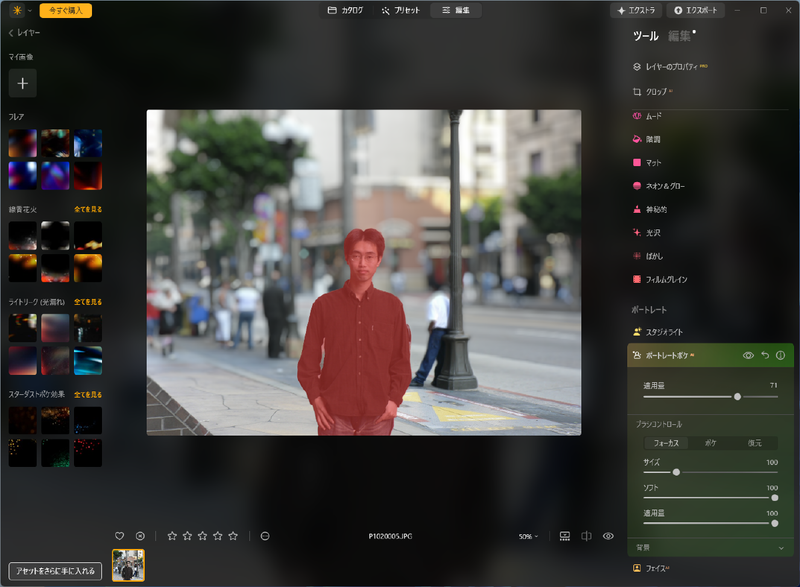Click the P1020005.JPG file name
The image size is (800, 587).
click(x=390, y=537)
